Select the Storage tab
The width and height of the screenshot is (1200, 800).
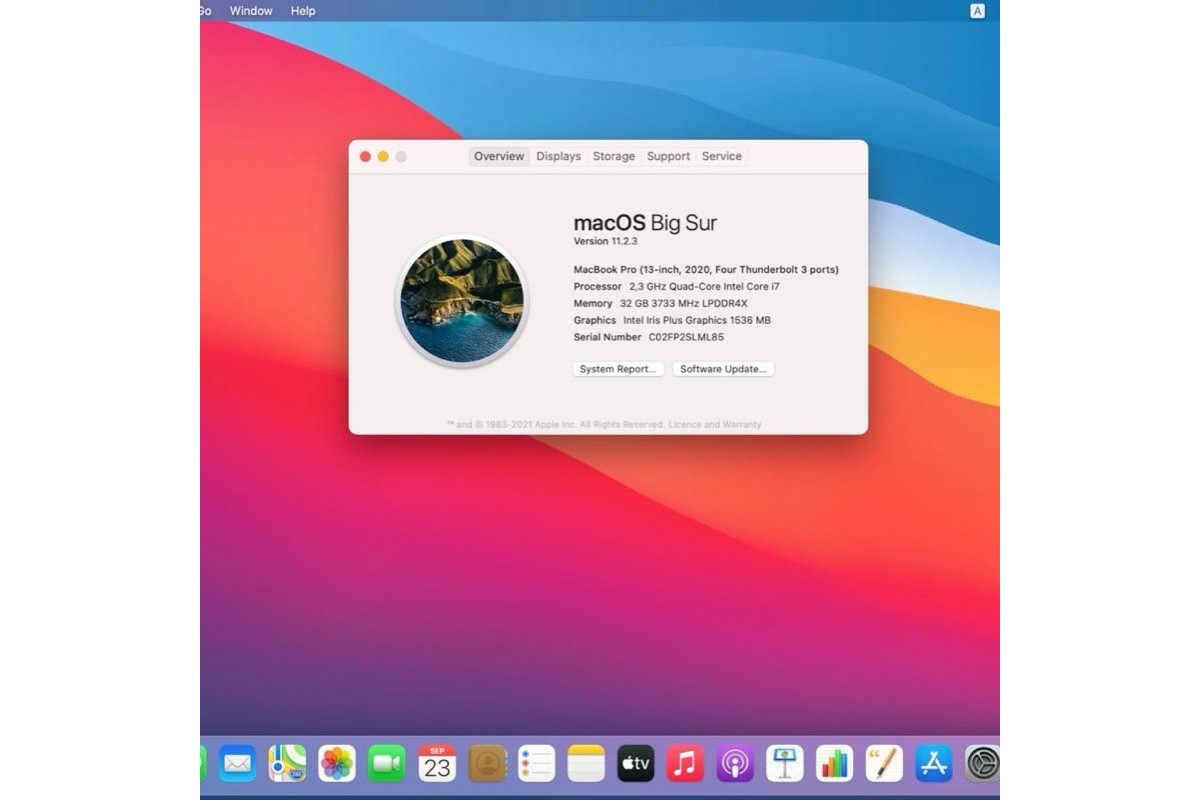(613, 156)
